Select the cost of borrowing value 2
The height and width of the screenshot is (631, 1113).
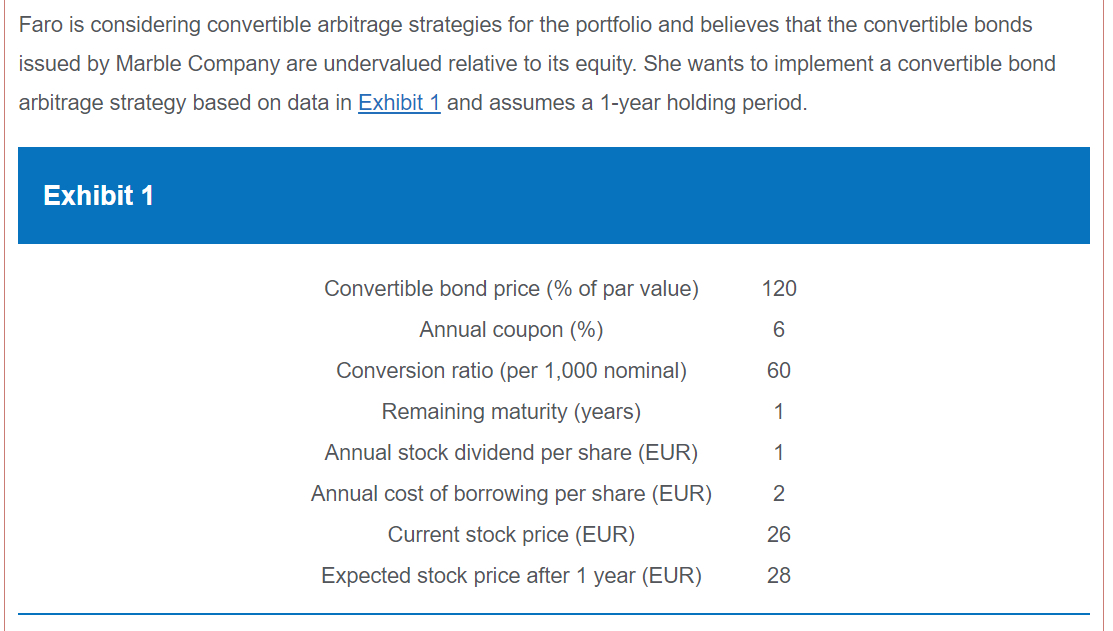click(779, 494)
